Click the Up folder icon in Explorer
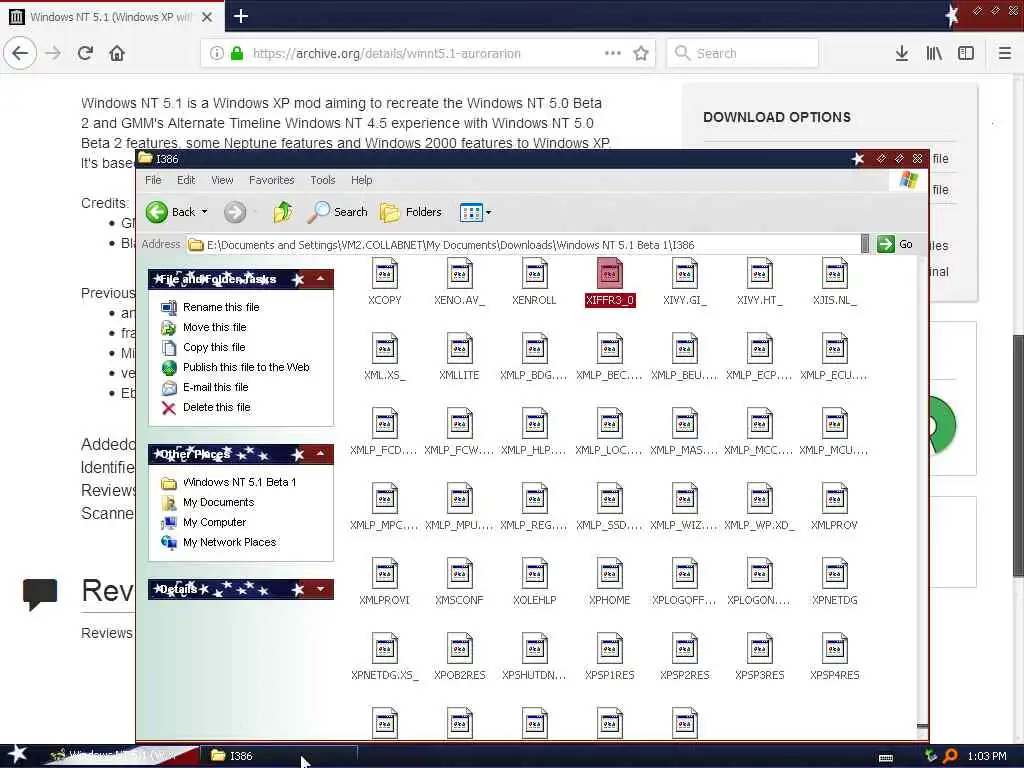This screenshot has width=1024, height=768. [x=283, y=212]
